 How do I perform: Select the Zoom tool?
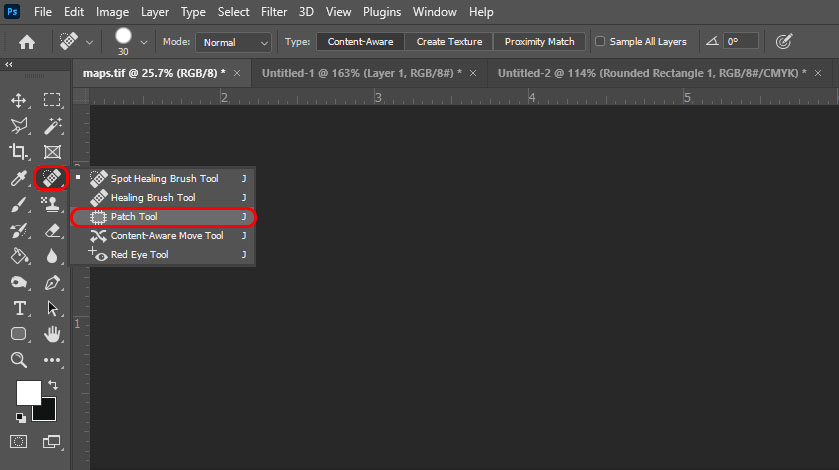[x=18, y=360]
